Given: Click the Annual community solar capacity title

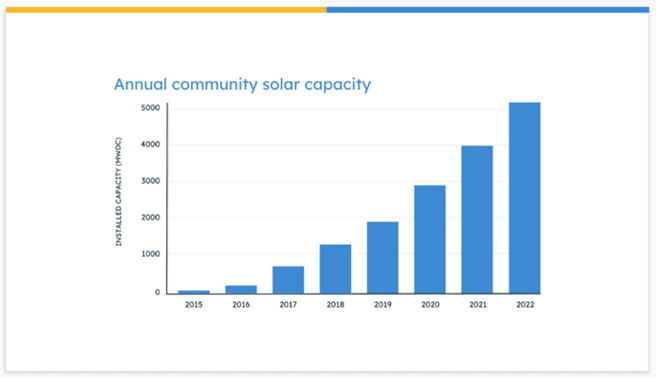Looking at the screenshot, I should (x=243, y=85).
